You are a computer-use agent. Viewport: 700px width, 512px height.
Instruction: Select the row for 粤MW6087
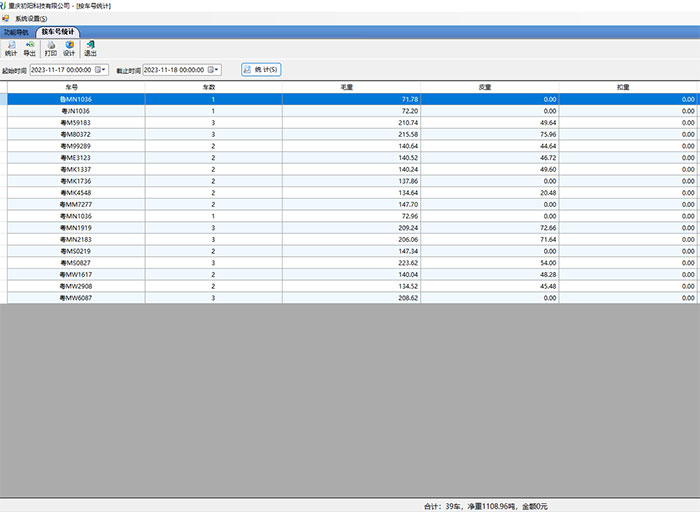tap(76, 297)
